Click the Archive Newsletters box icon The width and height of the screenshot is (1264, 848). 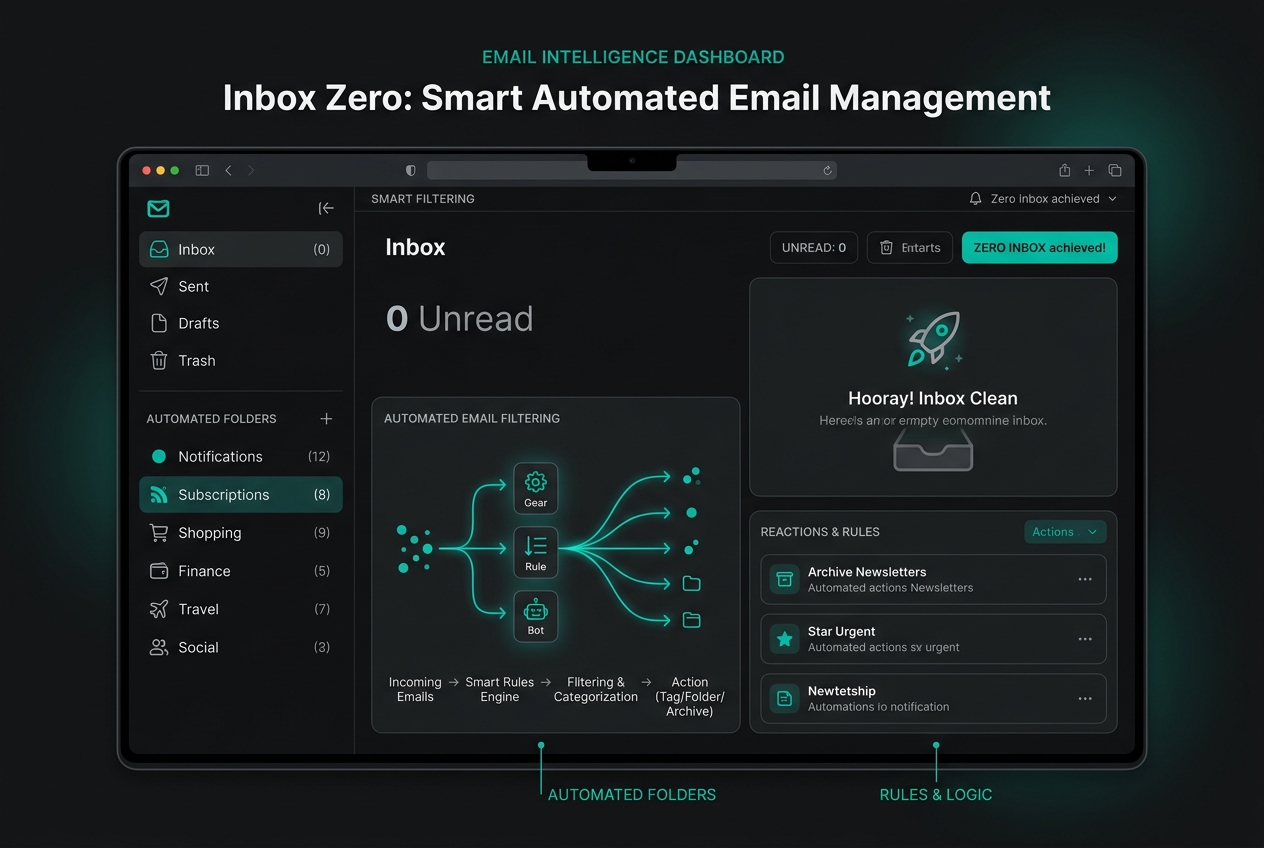pos(785,580)
